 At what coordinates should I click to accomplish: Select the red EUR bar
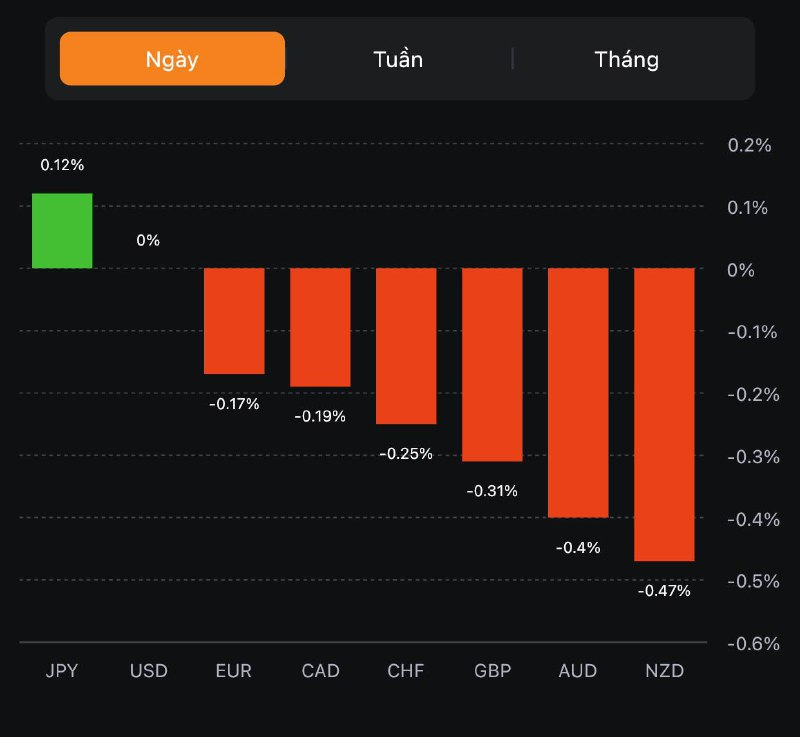(234, 321)
